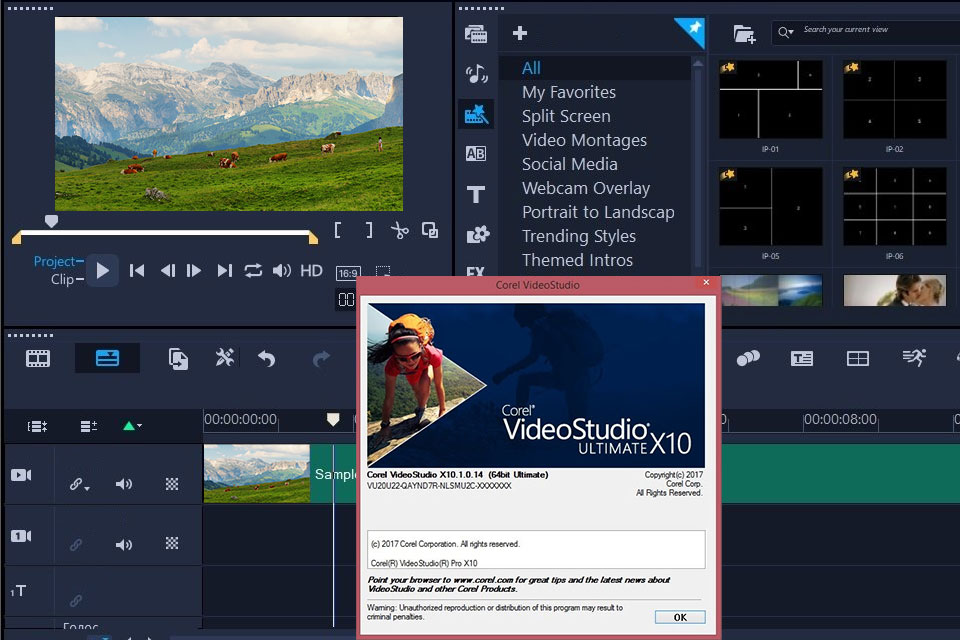Open Split Screen template creator icon
Viewport: 960px width, 640px height.
857,358
